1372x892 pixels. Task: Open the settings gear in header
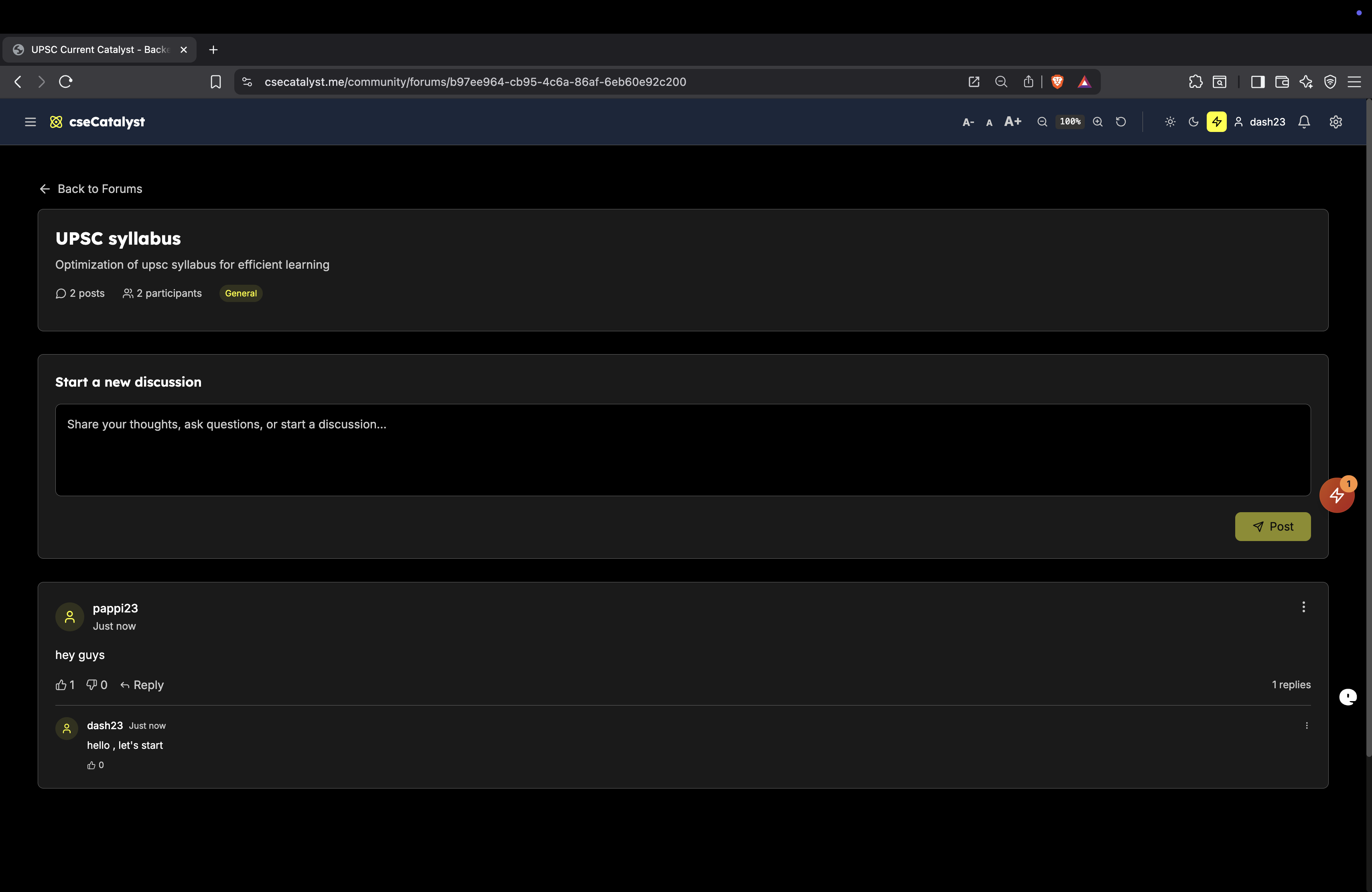1335,122
